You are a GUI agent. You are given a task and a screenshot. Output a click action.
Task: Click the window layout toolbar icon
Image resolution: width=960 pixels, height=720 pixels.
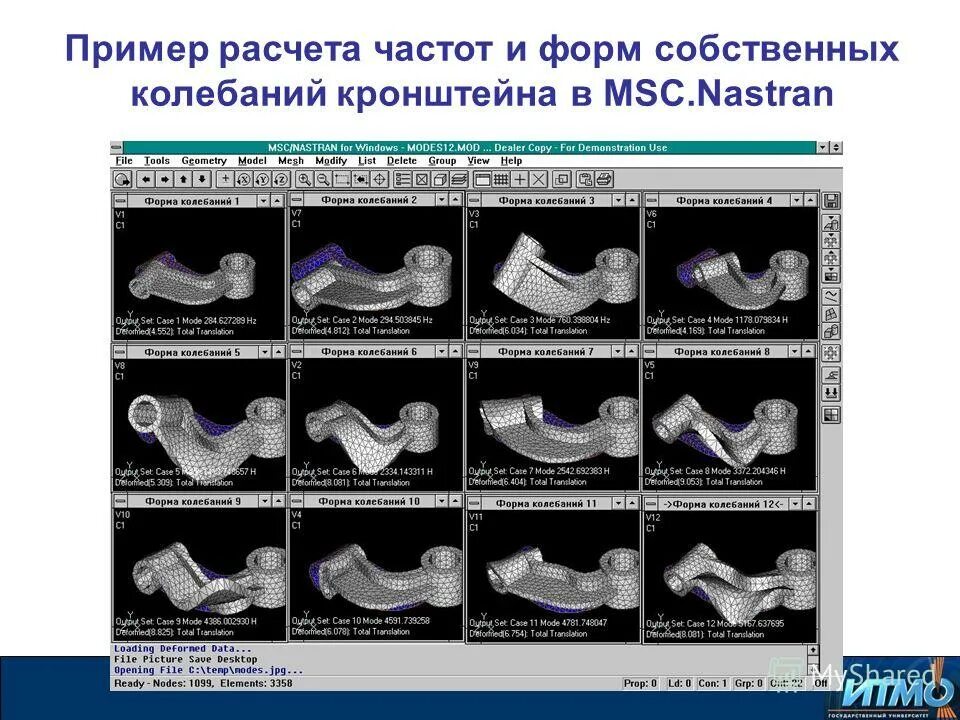tap(483, 179)
